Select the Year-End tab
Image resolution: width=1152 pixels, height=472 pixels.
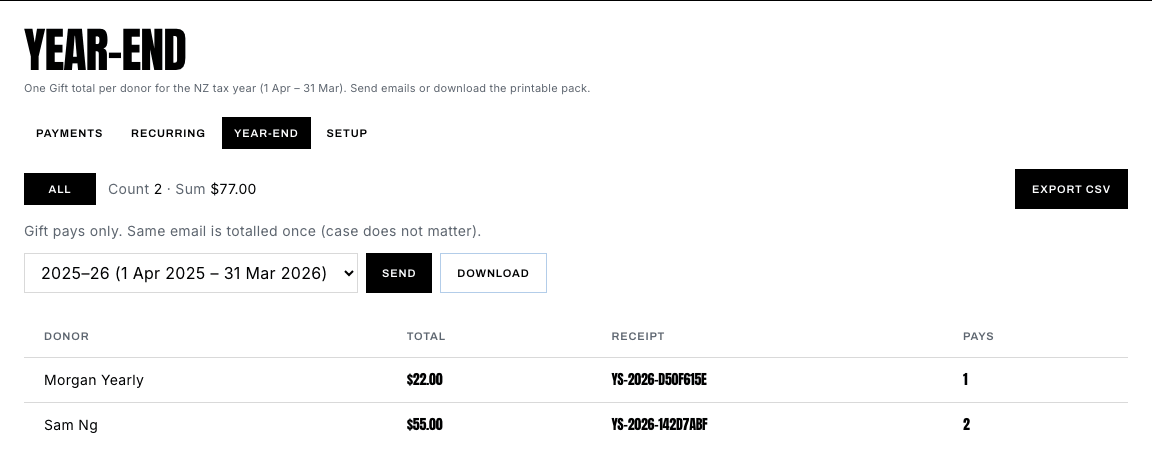pos(266,133)
